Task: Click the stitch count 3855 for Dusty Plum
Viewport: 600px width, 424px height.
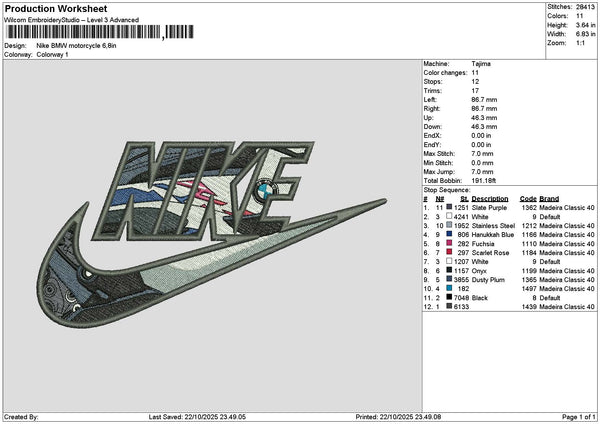Action: click(x=461, y=279)
